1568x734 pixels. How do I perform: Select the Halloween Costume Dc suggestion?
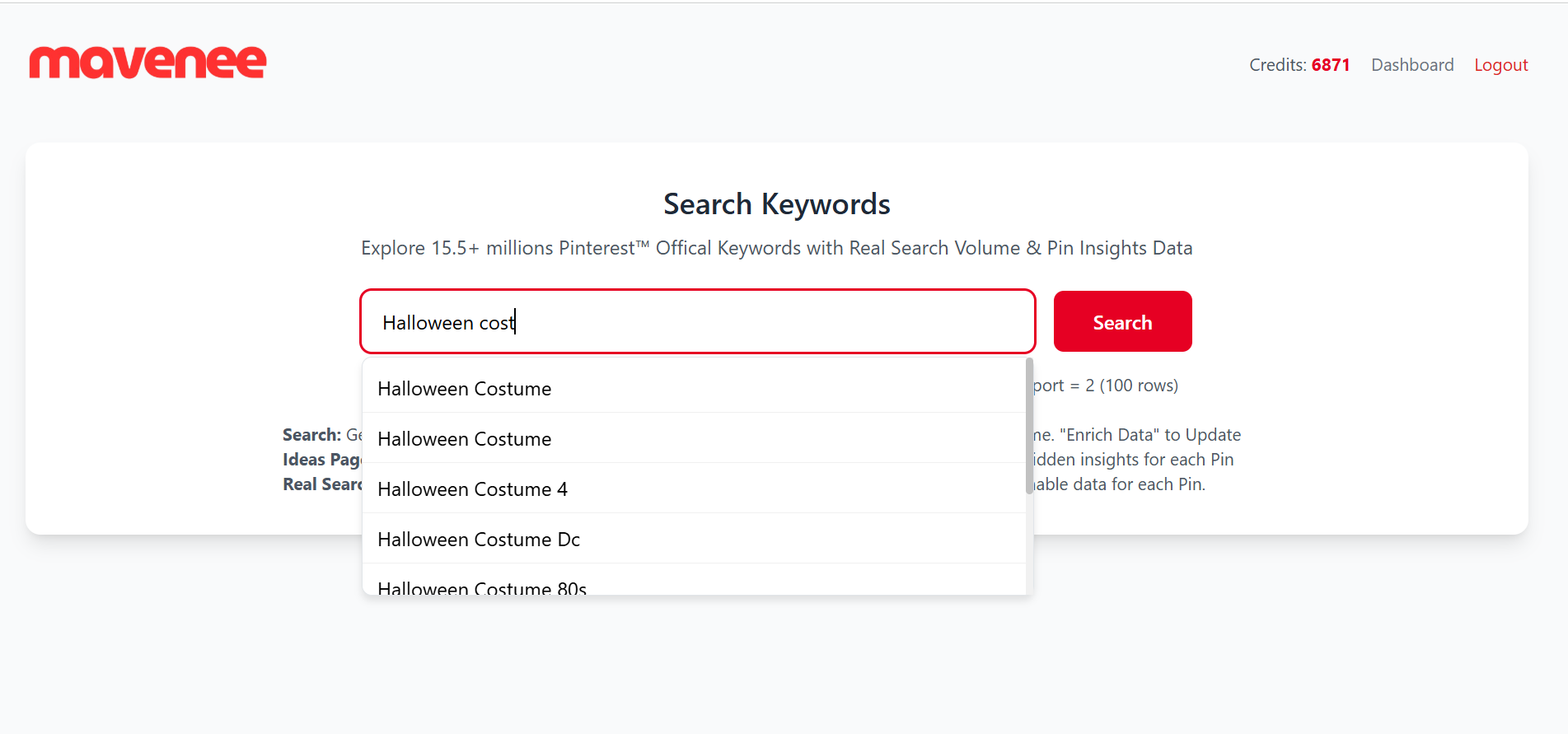[479, 540]
